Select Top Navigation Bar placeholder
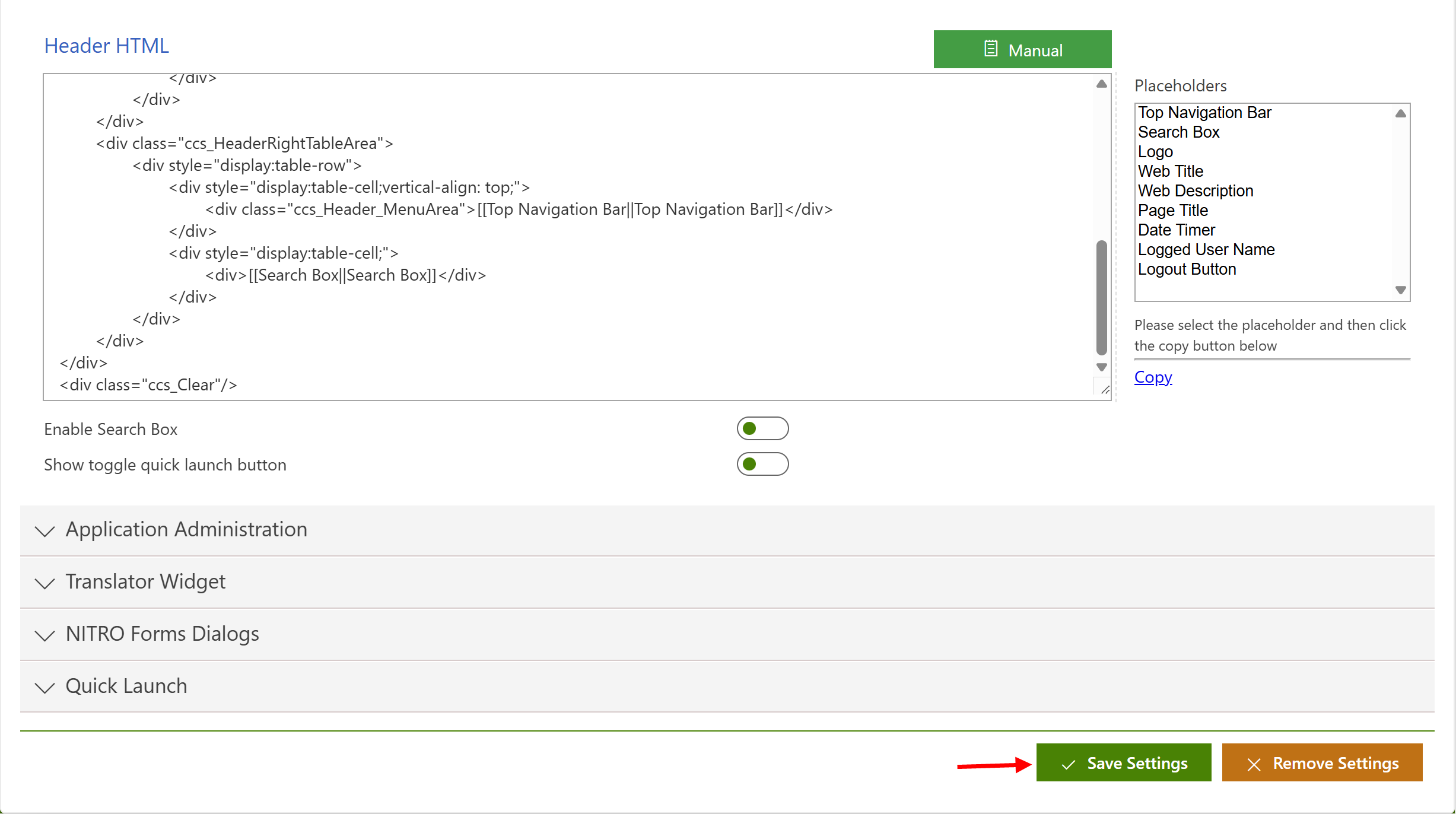The height and width of the screenshot is (814, 1456). [x=1204, y=113]
